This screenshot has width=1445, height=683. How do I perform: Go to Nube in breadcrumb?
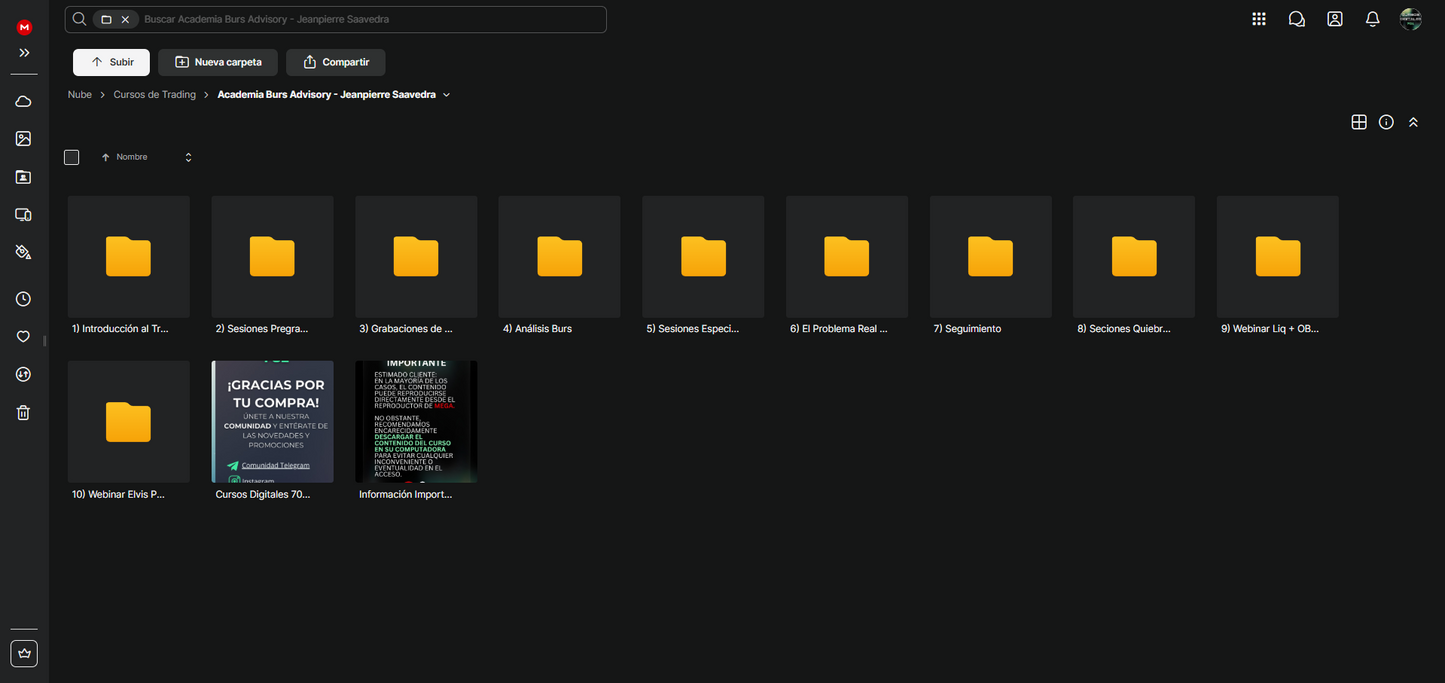tap(80, 95)
